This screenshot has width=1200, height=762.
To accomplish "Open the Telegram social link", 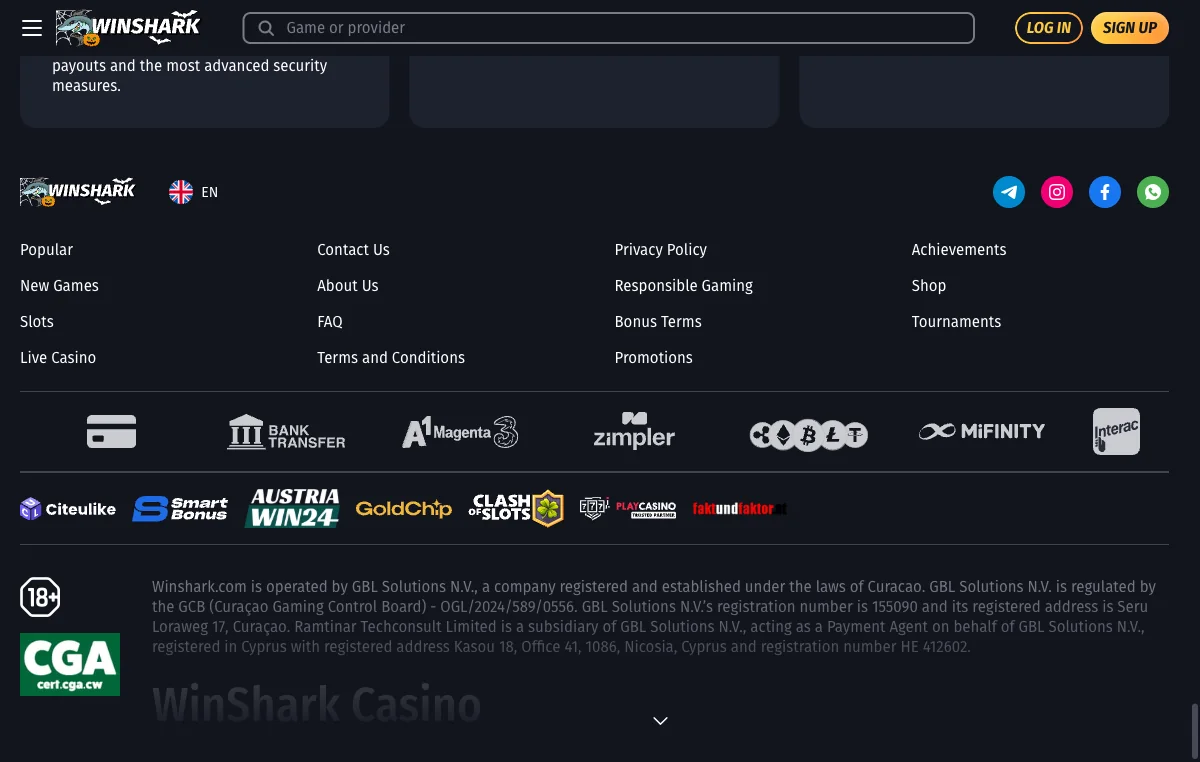I will click(x=1009, y=192).
